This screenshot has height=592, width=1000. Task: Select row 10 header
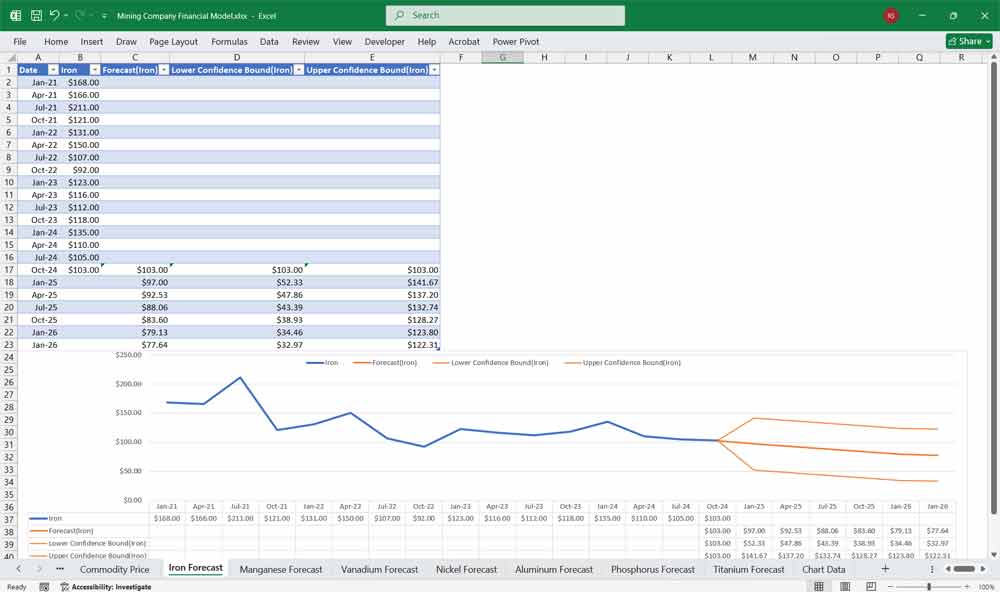(x=8, y=182)
